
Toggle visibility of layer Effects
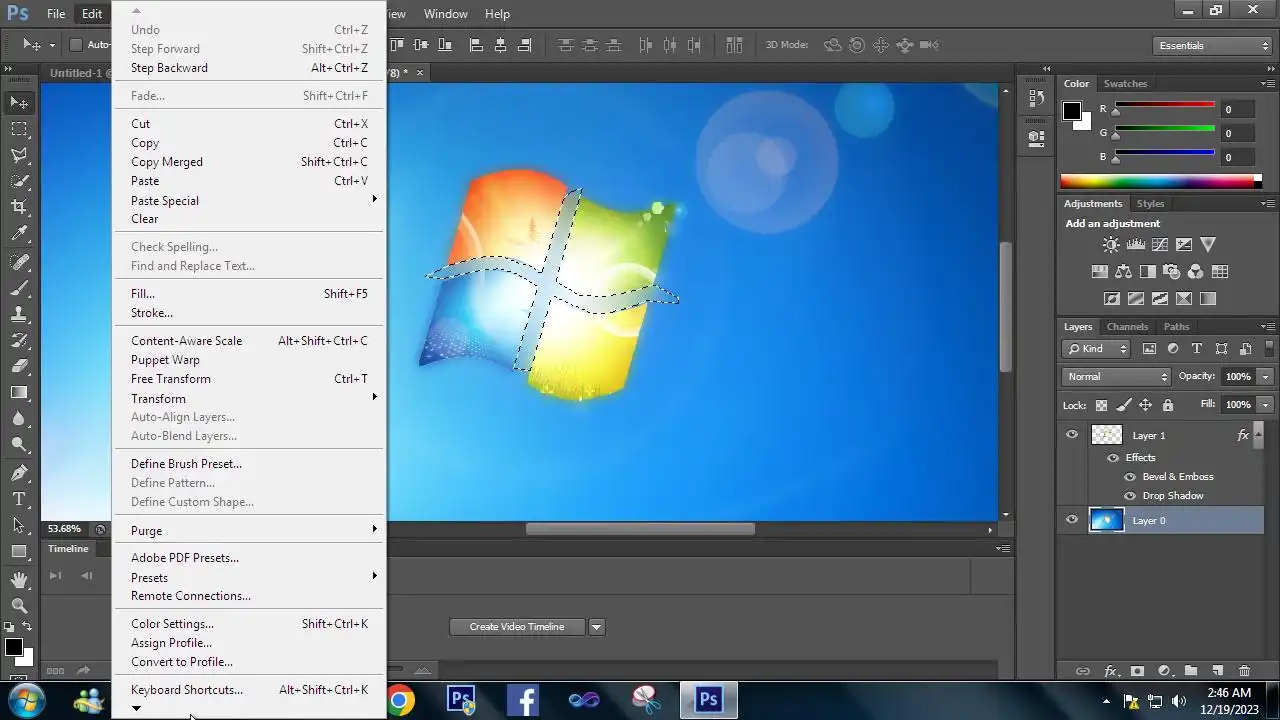(x=1113, y=458)
